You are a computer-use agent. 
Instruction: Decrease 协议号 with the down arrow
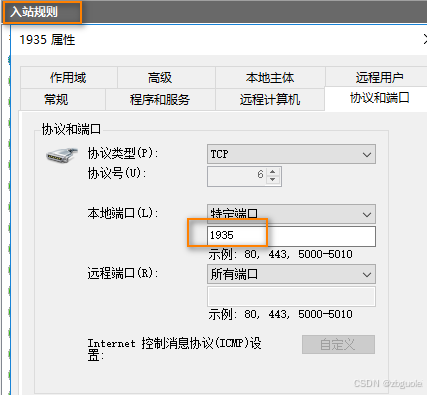coord(273,180)
